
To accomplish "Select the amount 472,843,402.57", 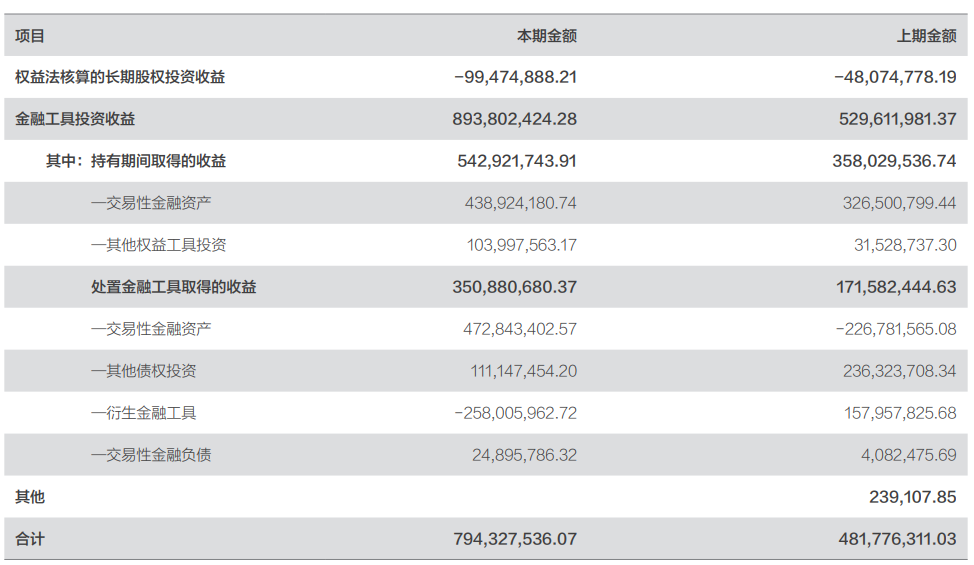I will (521, 329).
